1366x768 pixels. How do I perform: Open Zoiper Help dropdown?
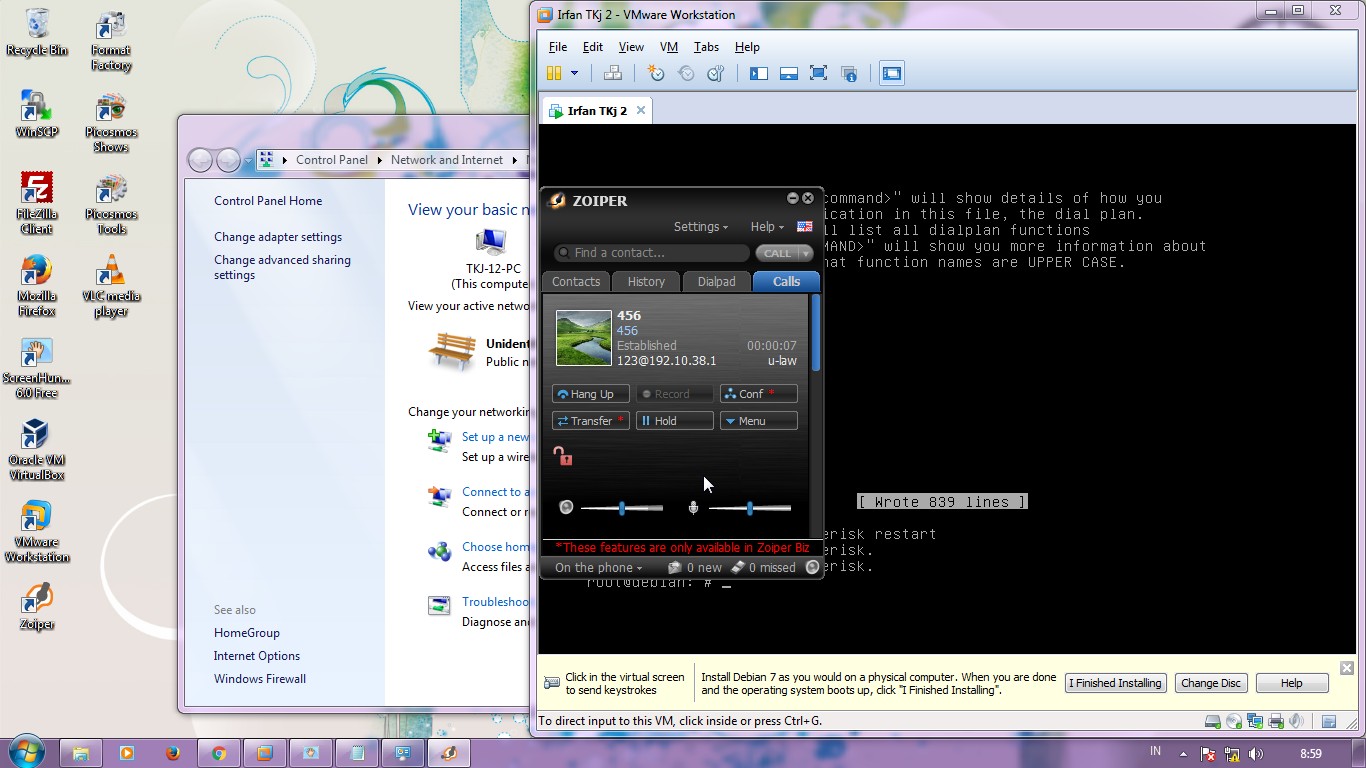click(x=767, y=227)
